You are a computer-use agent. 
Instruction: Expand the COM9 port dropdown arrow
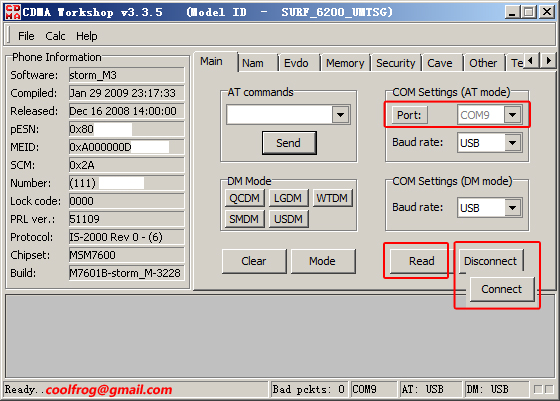(512, 115)
